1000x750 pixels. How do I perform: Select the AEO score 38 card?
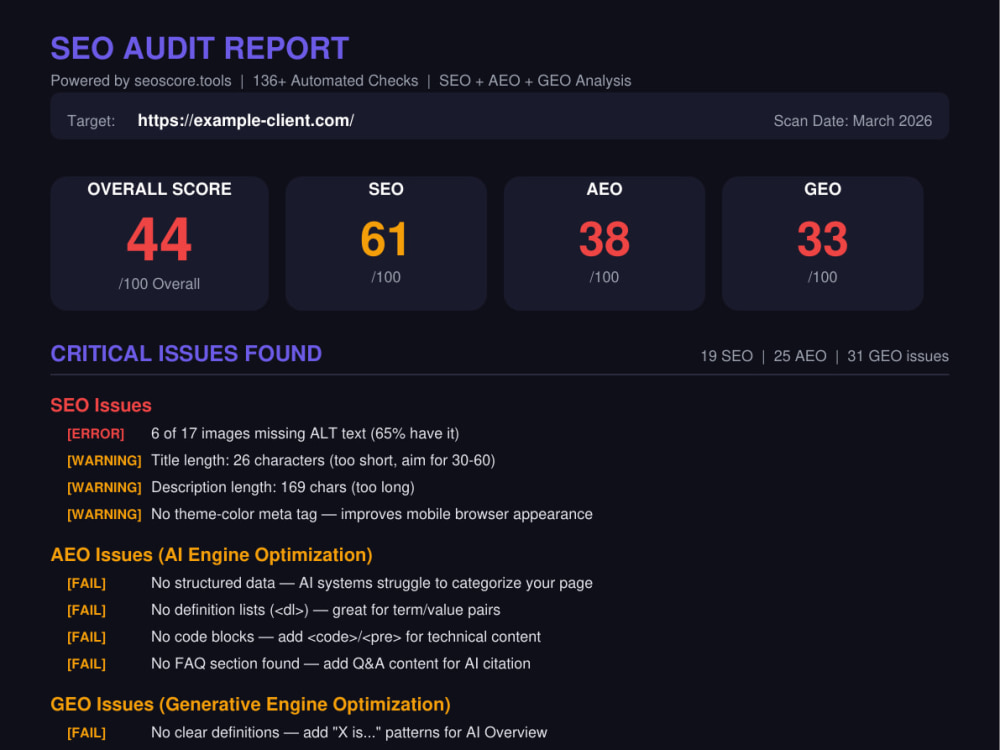tap(604, 244)
